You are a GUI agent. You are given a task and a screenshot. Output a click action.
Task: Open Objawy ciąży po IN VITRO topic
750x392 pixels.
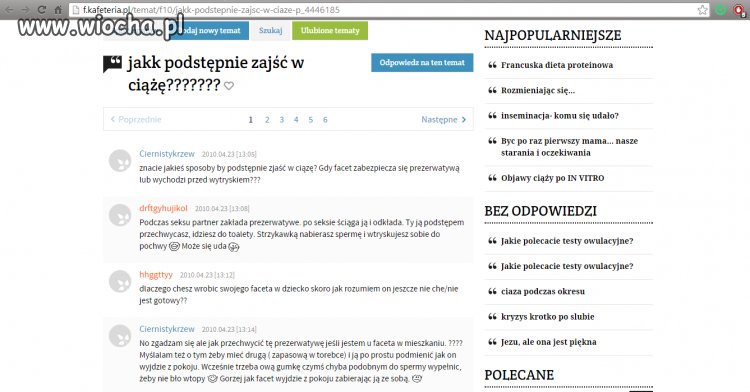(x=552, y=178)
